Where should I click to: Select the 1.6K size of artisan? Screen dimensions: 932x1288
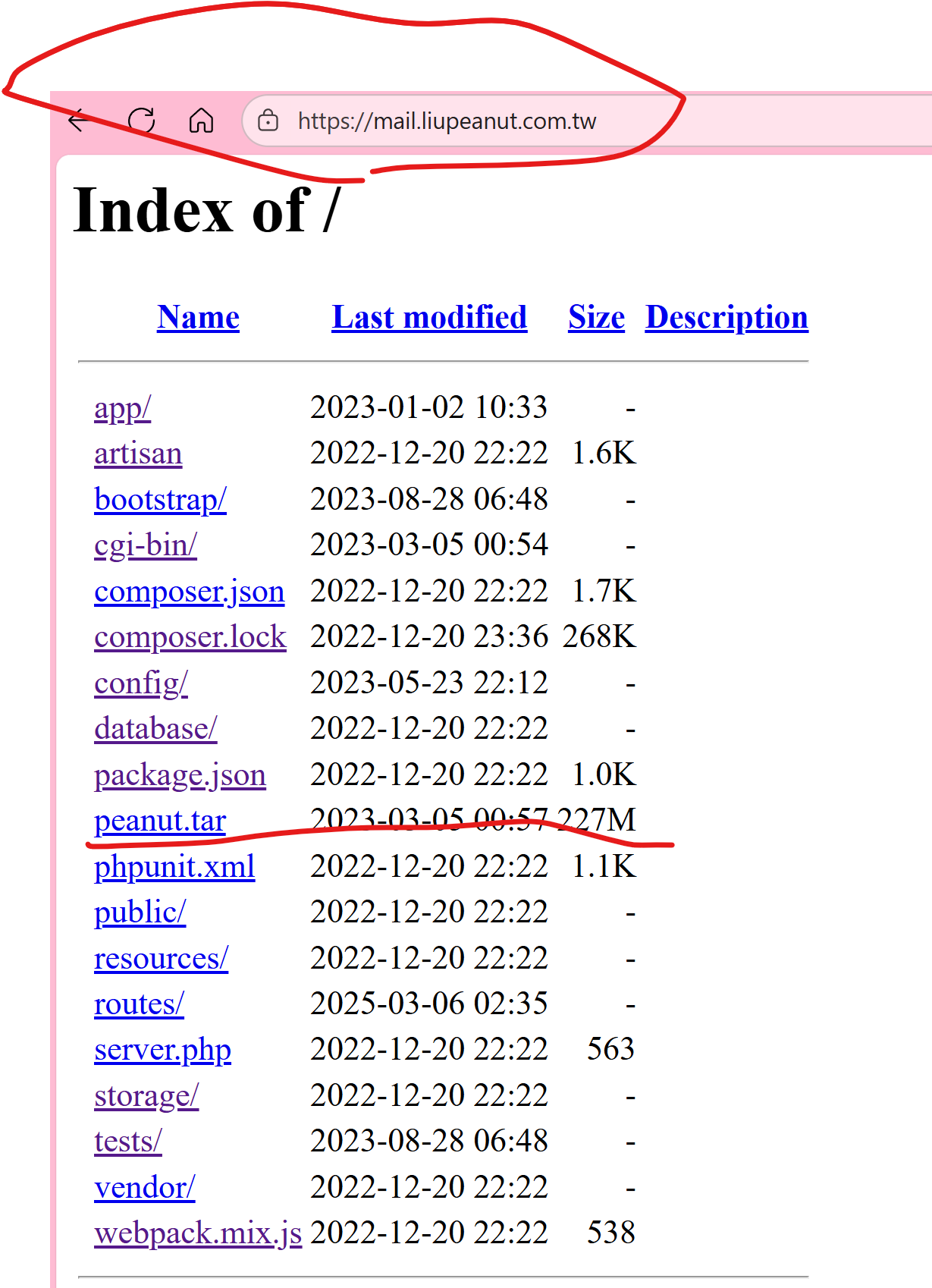pyautogui.click(x=604, y=453)
